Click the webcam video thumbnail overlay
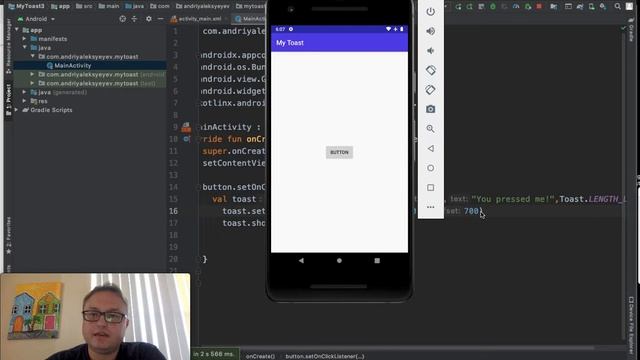 point(95,317)
